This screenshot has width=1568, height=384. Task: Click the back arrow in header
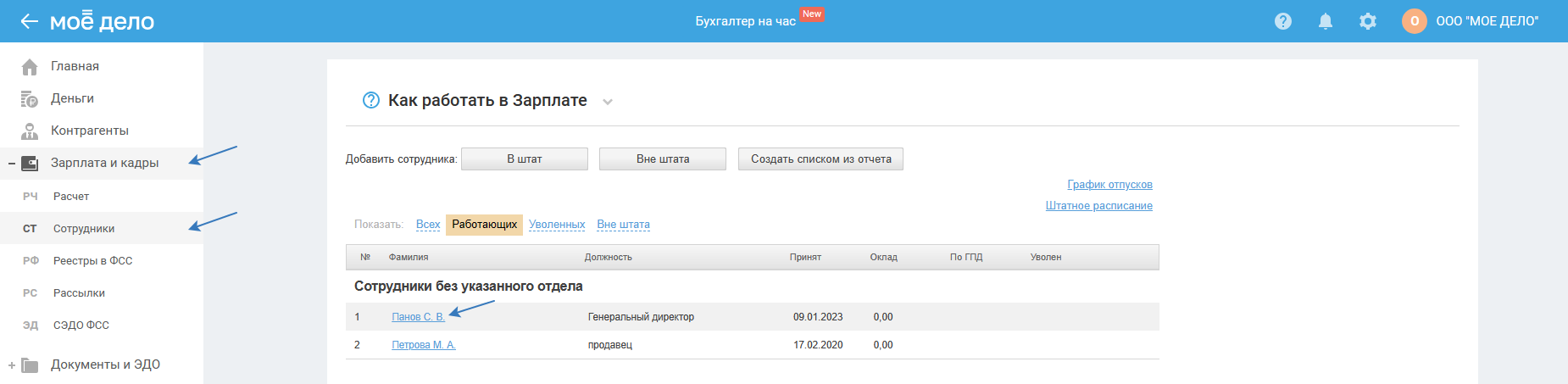click(x=29, y=21)
